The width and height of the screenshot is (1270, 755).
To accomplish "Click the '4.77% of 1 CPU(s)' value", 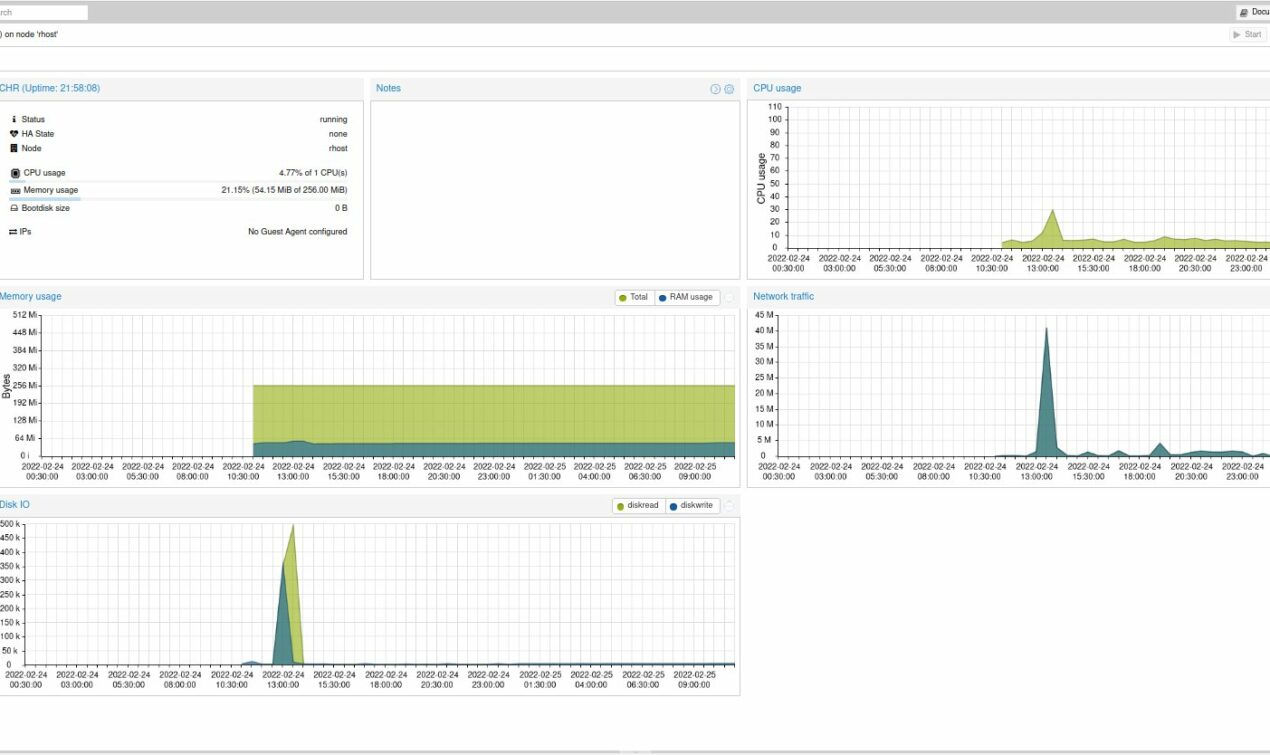I will [313, 173].
